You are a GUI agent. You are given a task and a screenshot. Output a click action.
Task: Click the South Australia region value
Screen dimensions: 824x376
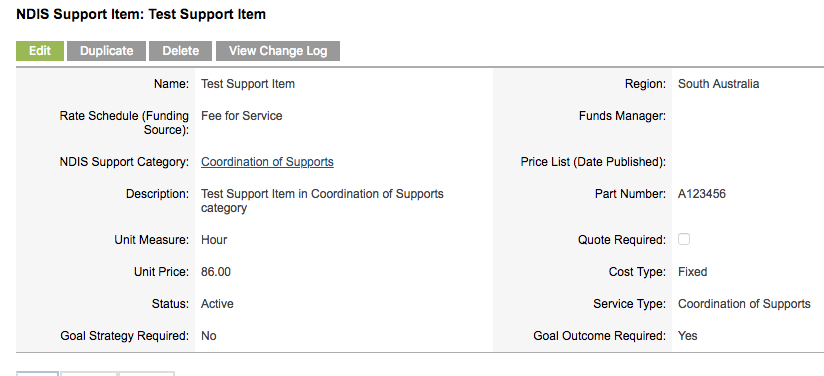tap(718, 84)
